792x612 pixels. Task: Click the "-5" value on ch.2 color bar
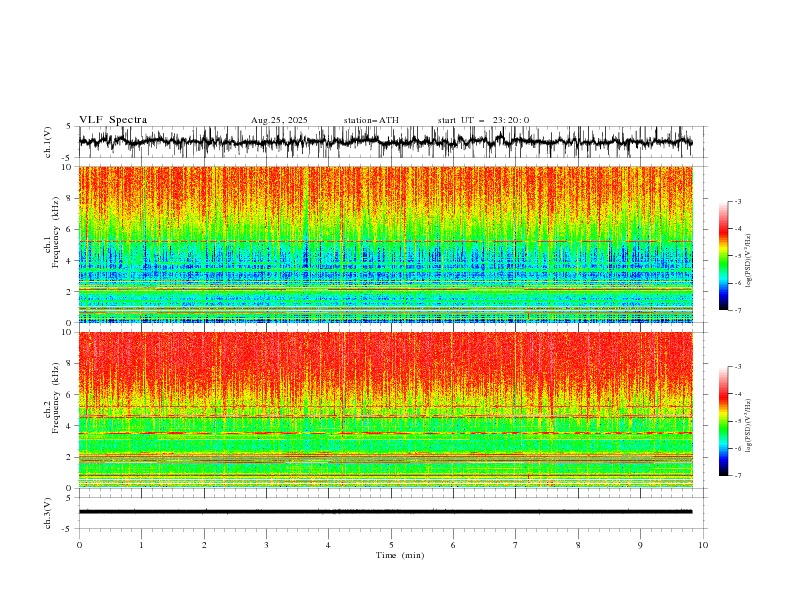(x=737, y=421)
